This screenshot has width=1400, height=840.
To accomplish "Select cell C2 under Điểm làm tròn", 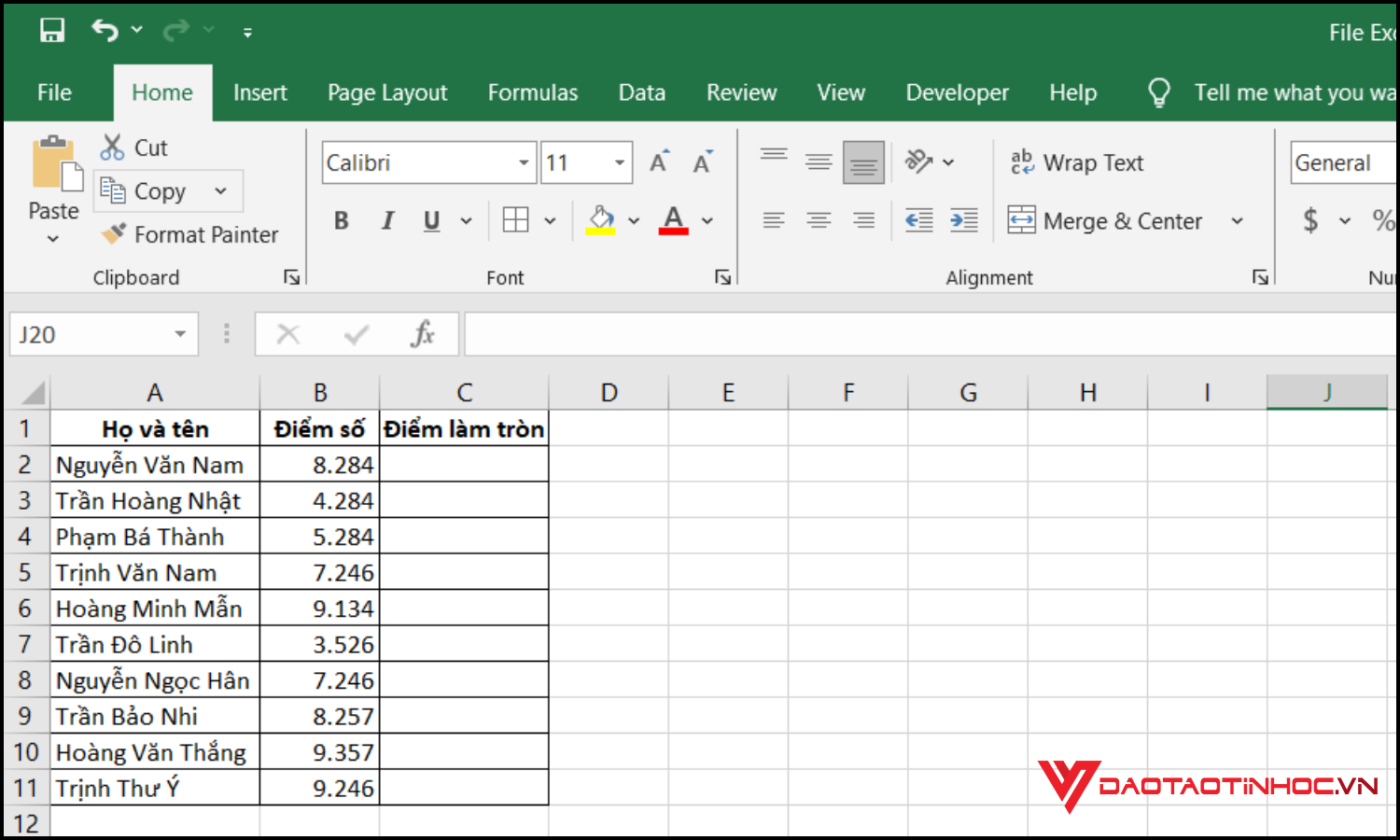I will click(464, 465).
